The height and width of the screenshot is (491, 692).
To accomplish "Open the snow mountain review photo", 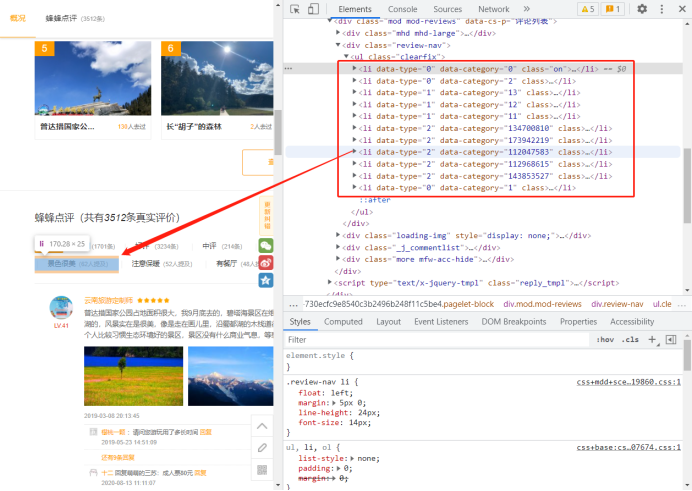I will pos(231,376).
